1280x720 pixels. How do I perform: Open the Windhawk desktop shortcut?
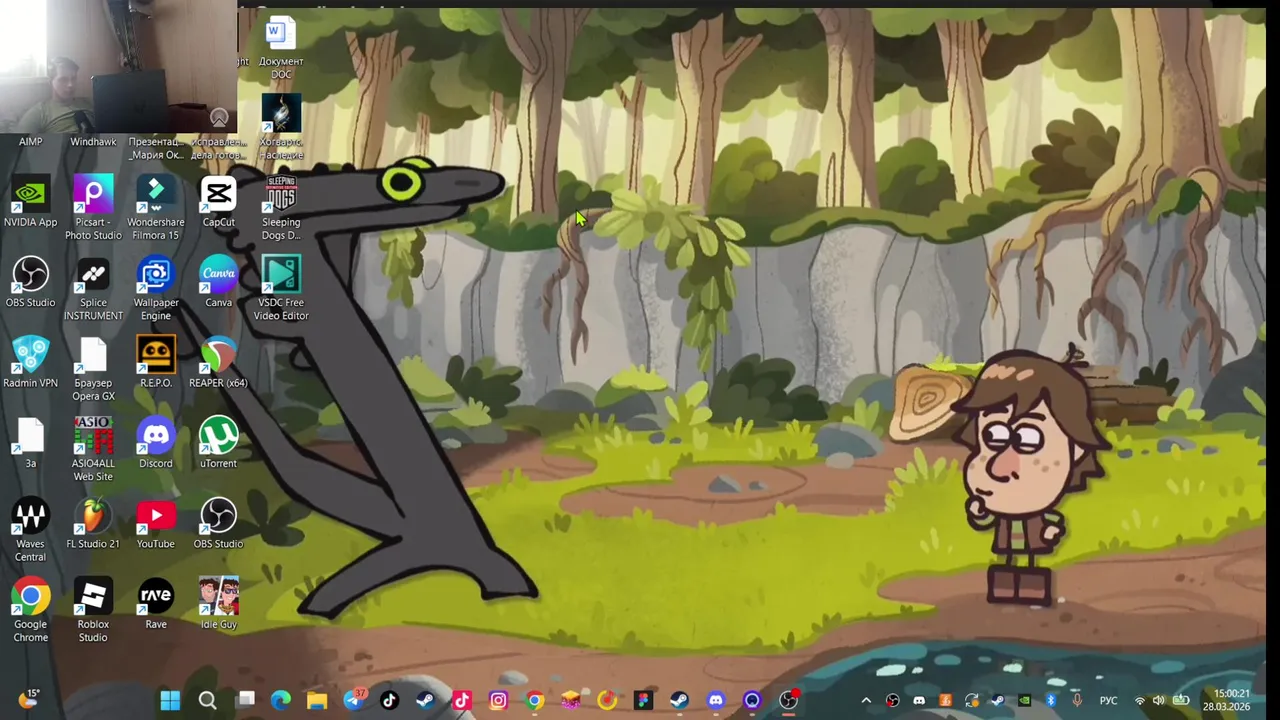(x=93, y=142)
